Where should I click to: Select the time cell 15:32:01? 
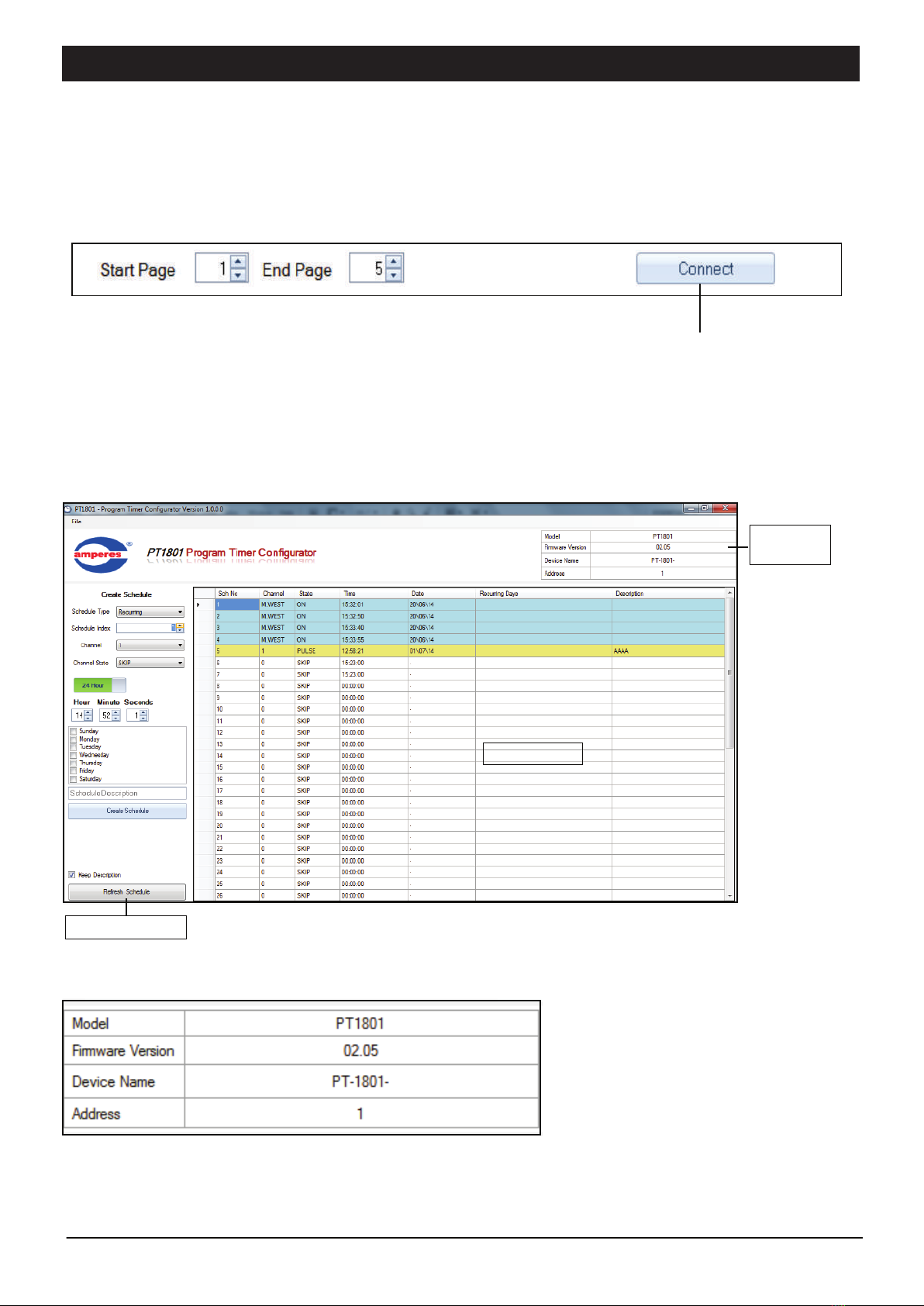tap(374, 605)
